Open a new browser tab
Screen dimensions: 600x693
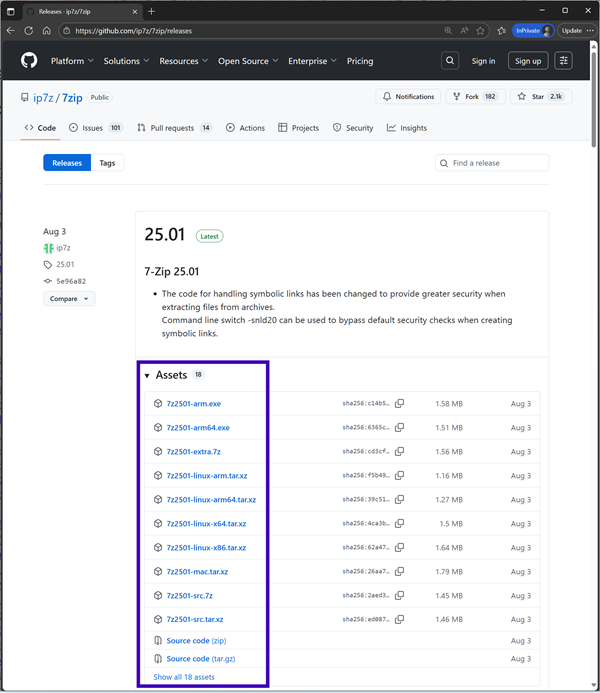pos(152,11)
